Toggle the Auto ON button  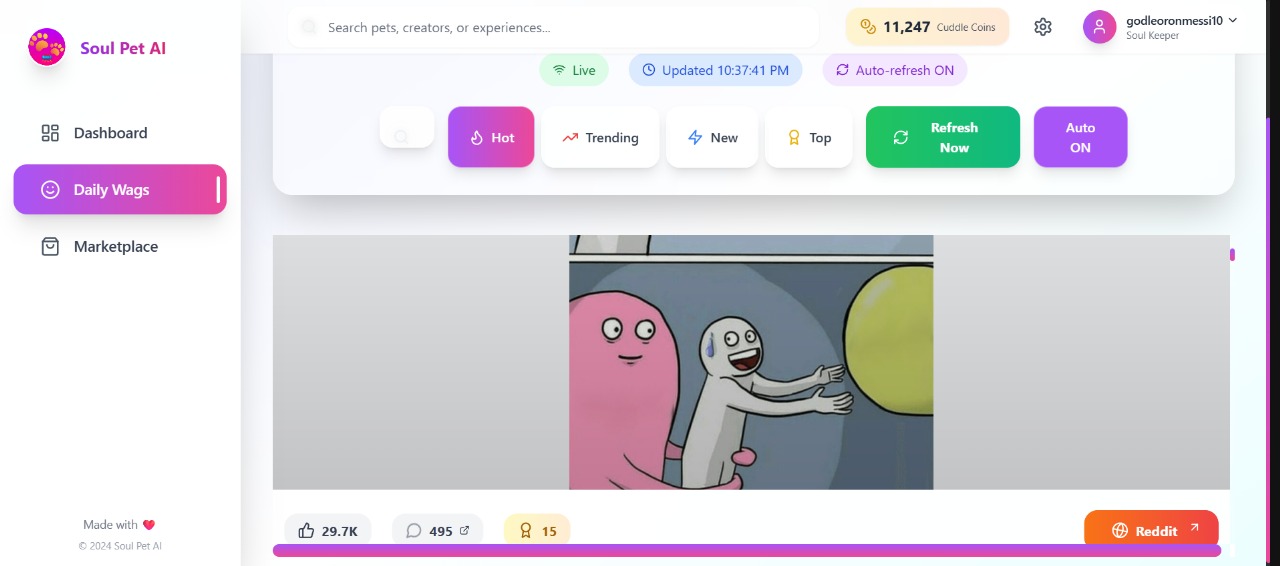coord(1080,137)
